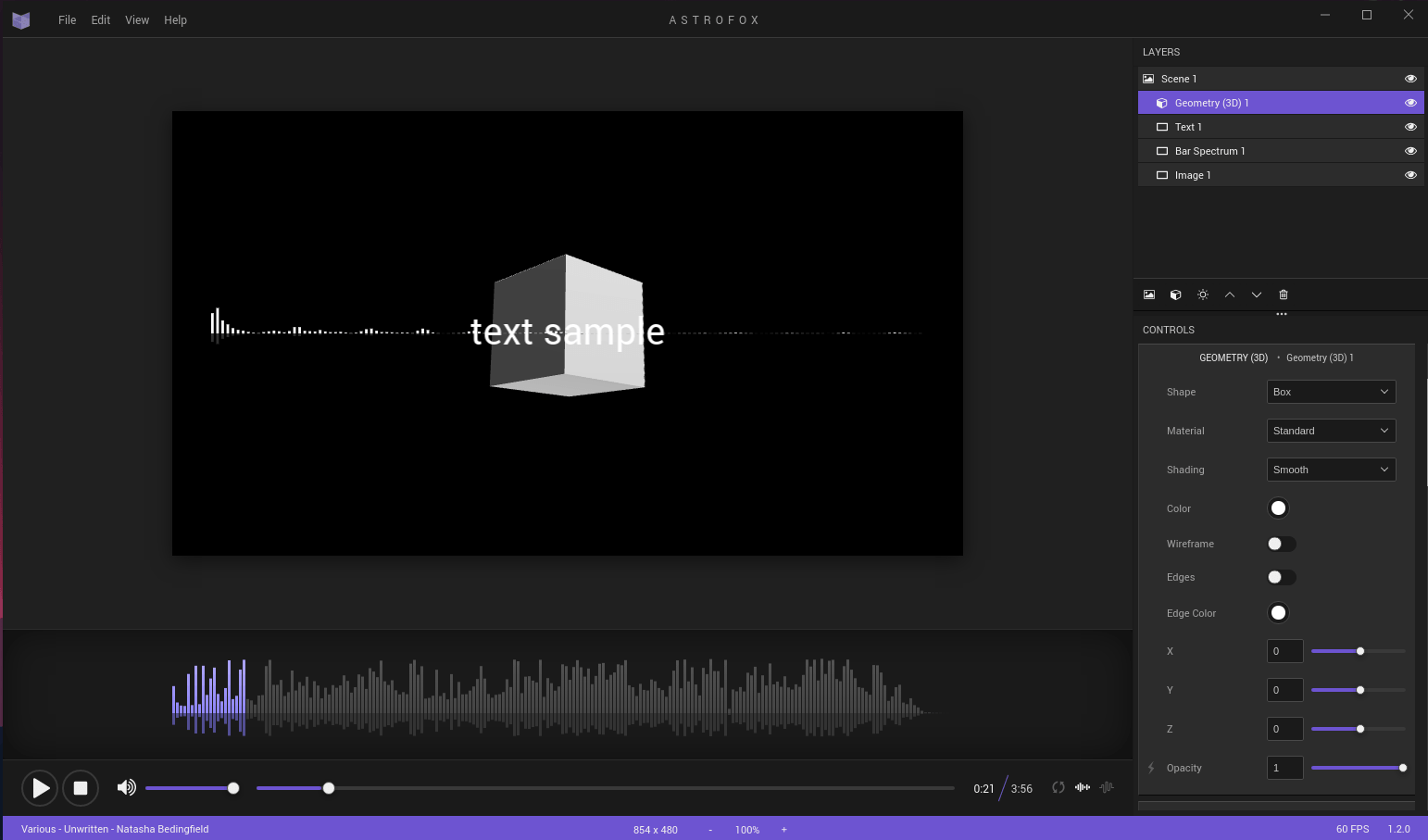Viewport: 1428px width, 840px height.
Task: Click the volume slider track
Action: [192, 788]
